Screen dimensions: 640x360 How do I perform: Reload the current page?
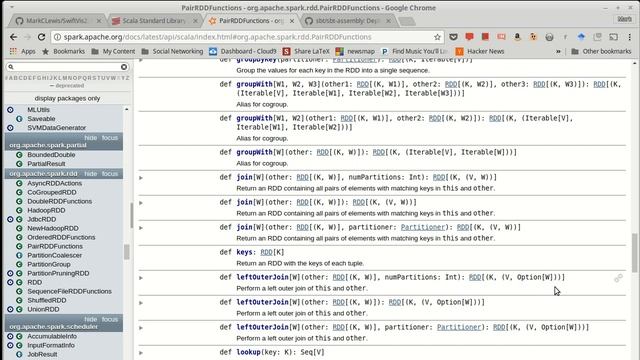(x=41, y=37)
